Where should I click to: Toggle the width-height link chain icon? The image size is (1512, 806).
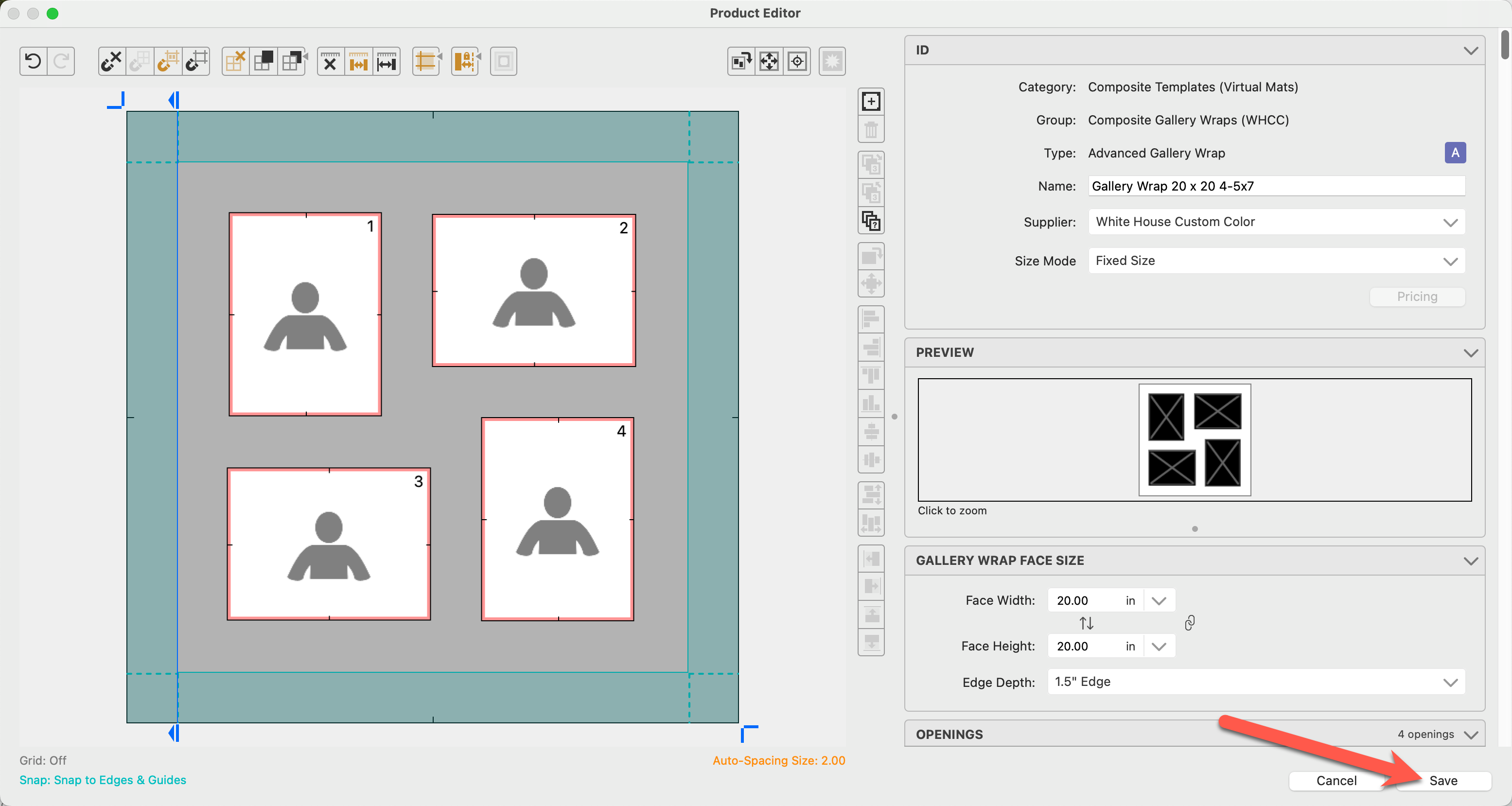point(1189,623)
